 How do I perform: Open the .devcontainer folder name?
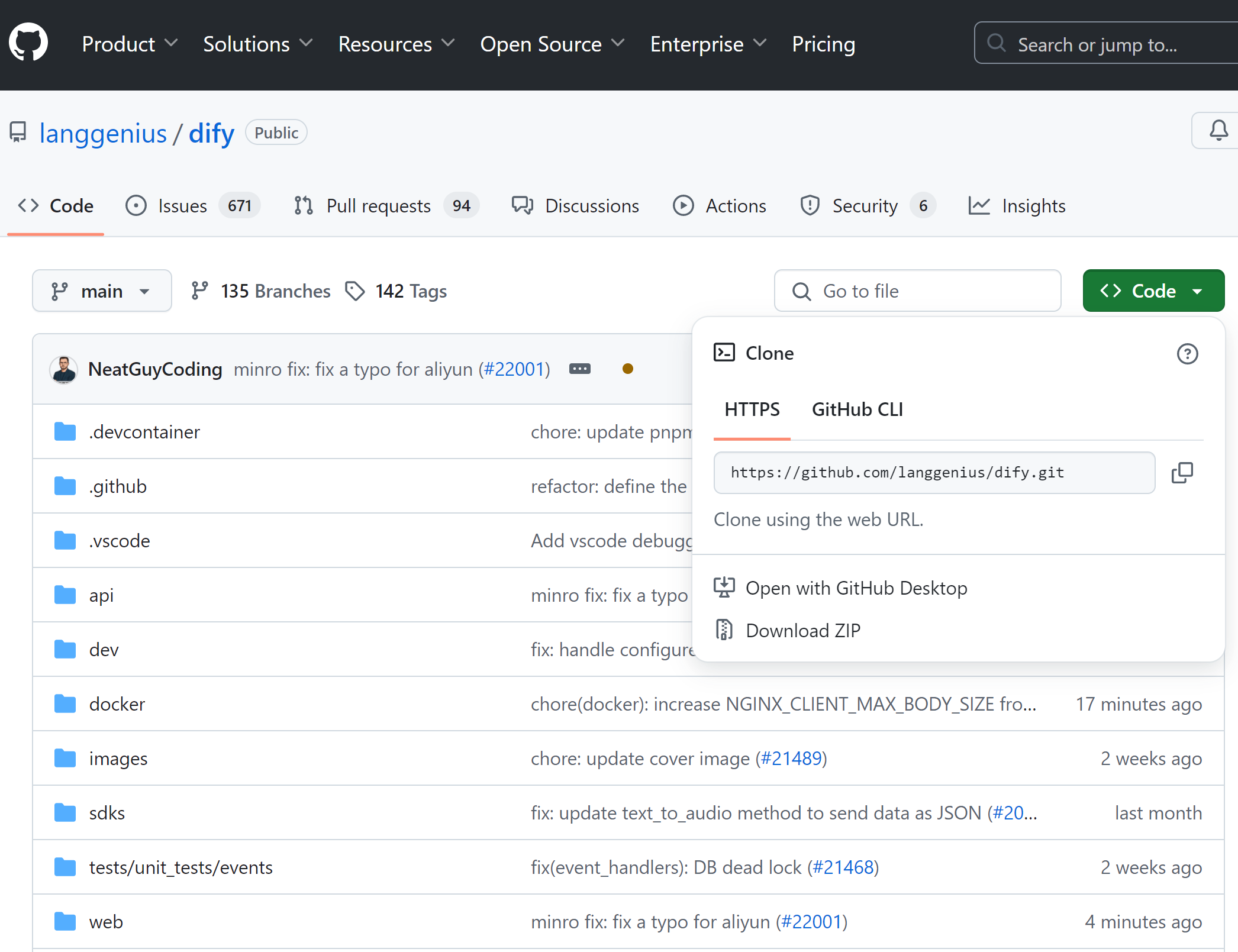coord(144,432)
